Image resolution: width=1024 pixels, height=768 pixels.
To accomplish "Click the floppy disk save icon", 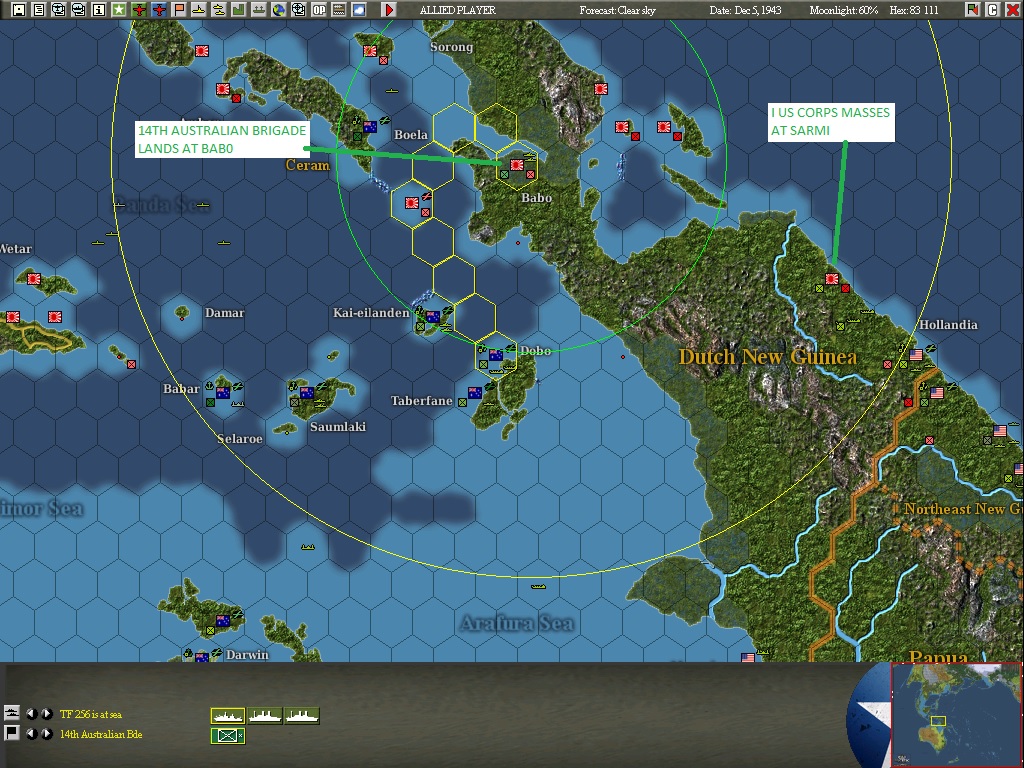I will (19, 10).
